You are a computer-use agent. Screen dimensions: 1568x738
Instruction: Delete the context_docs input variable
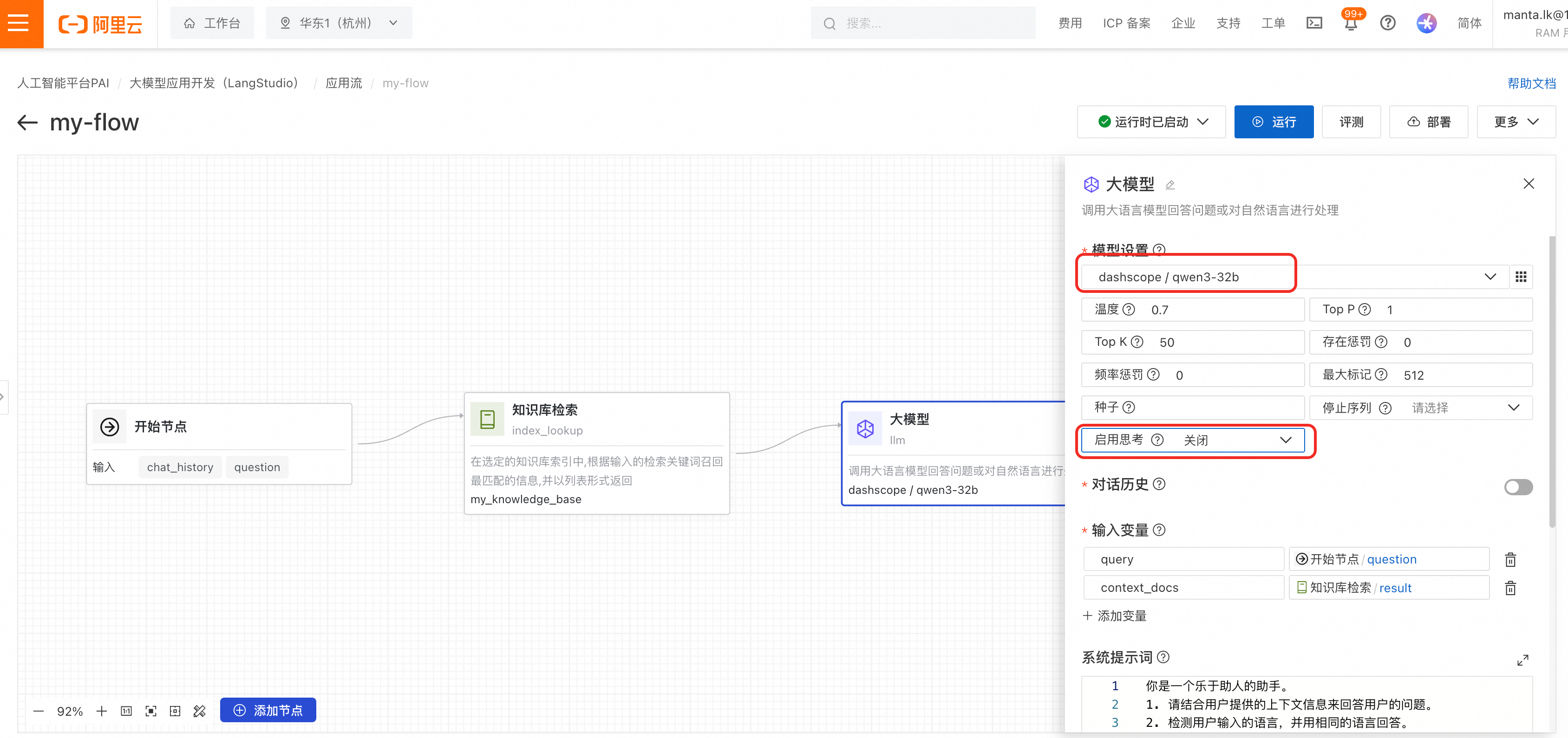(x=1510, y=588)
